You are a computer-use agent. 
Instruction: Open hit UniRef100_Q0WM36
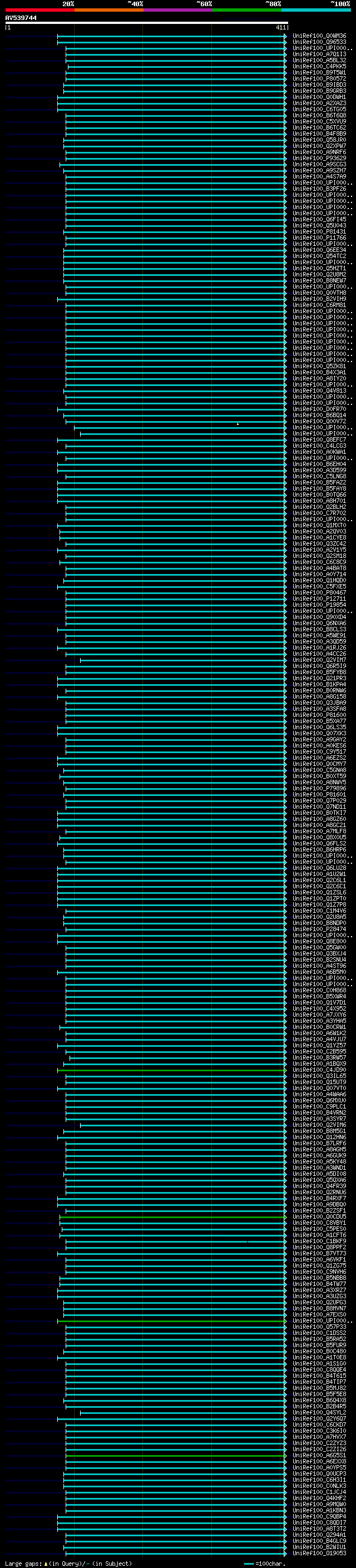point(319,36)
